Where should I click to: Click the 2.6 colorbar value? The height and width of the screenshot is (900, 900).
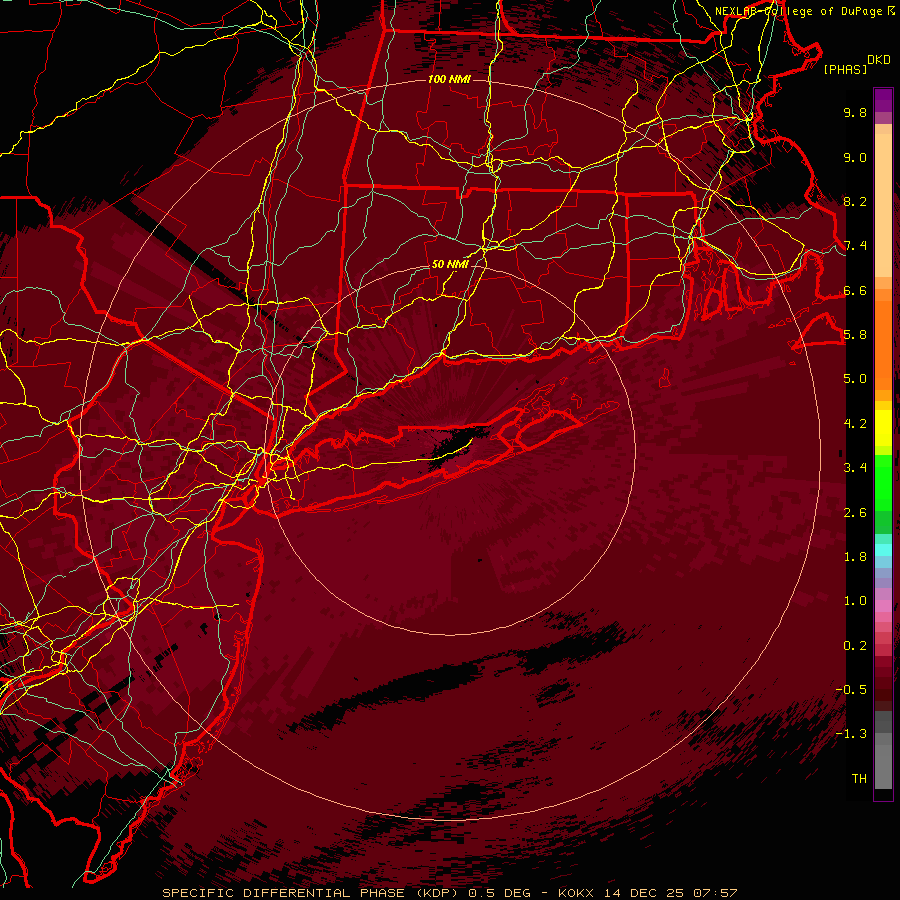click(855, 513)
